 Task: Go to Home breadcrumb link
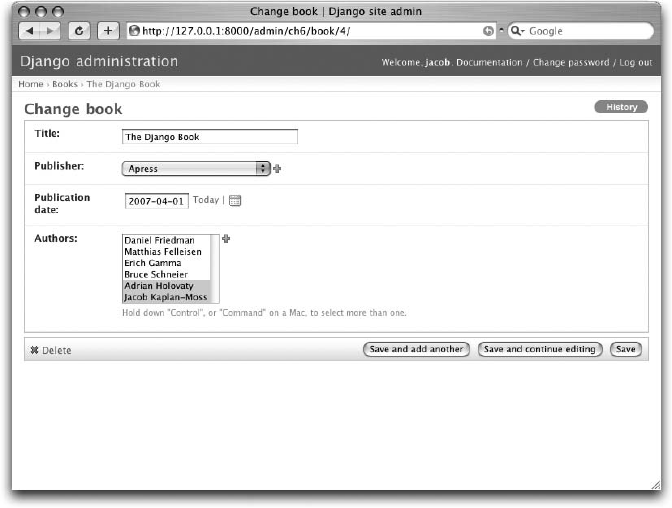(x=31, y=84)
